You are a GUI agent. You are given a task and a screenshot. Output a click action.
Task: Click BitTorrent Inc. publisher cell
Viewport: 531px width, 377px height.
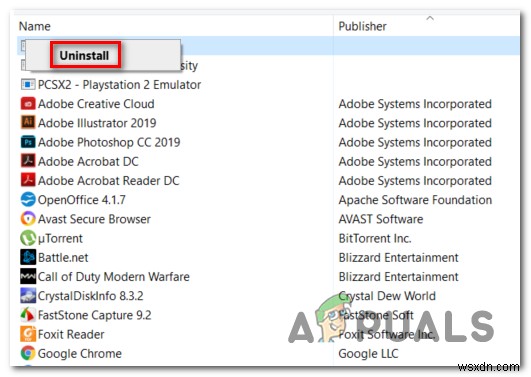click(375, 238)
